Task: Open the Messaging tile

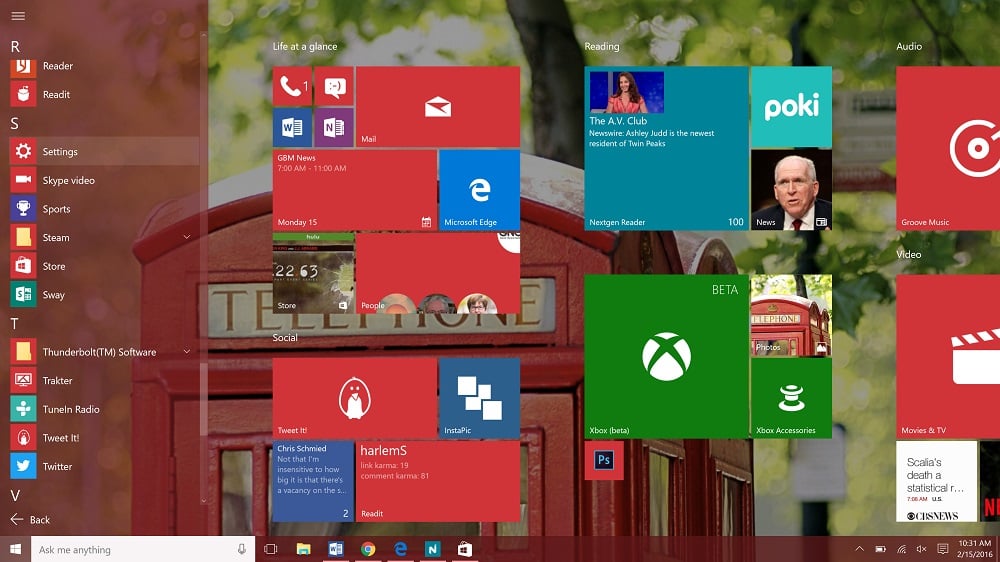Action: pos(334,86)
